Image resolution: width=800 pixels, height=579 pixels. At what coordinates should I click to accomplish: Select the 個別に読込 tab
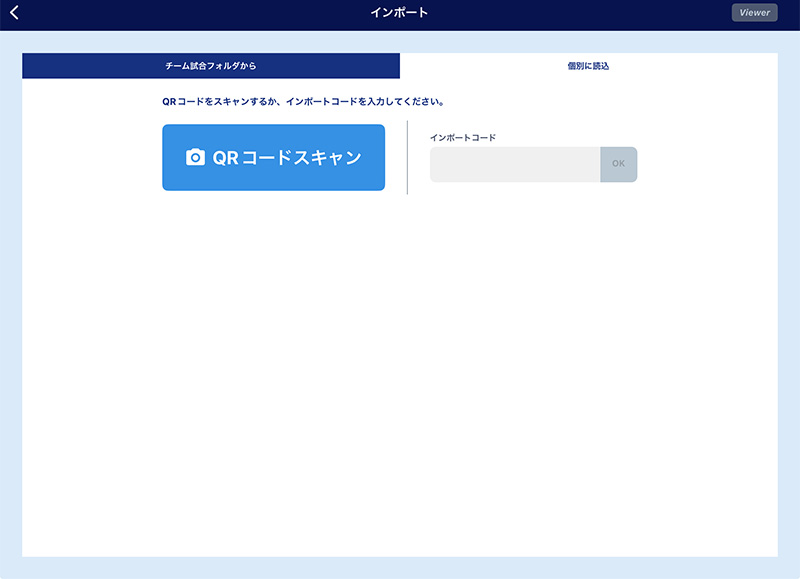tap(588, 66)
